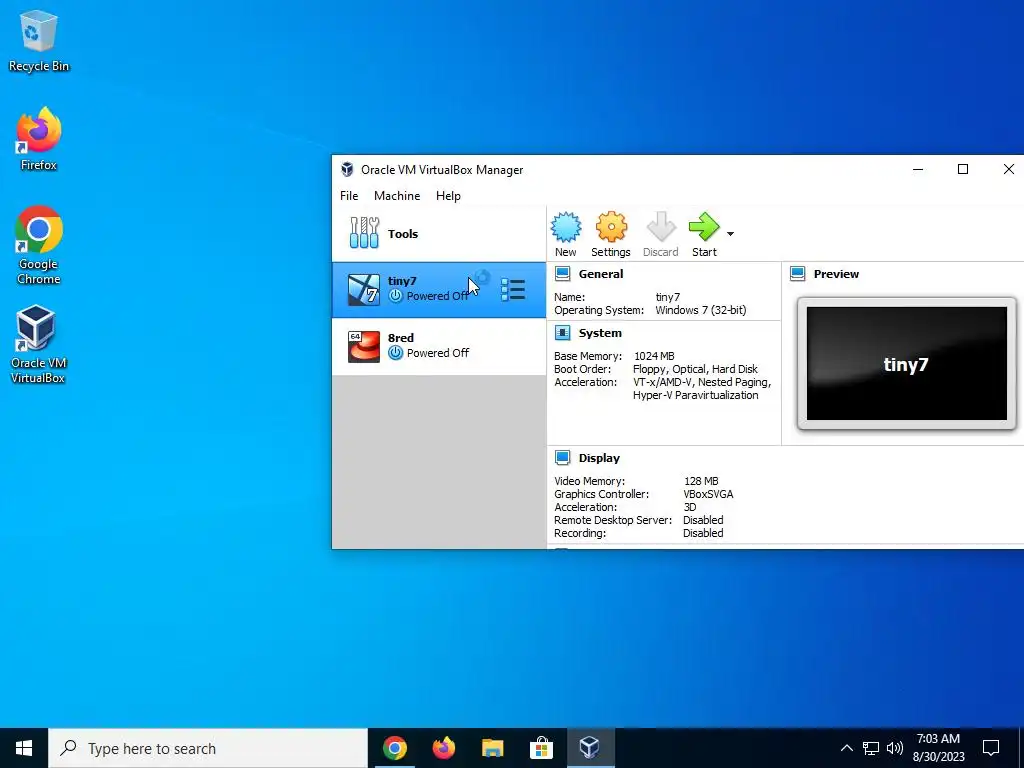Click the network tray icon
Viewport: 1024px width, 768px height.
pos(871,748)
